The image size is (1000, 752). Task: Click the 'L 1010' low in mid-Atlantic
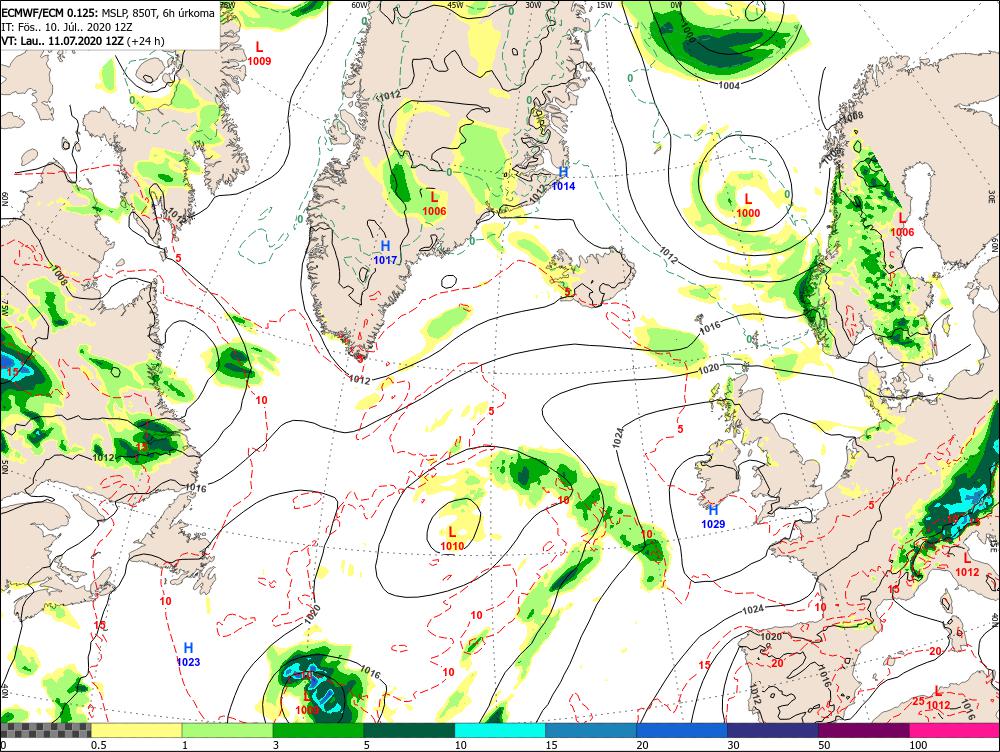point(452,539)
